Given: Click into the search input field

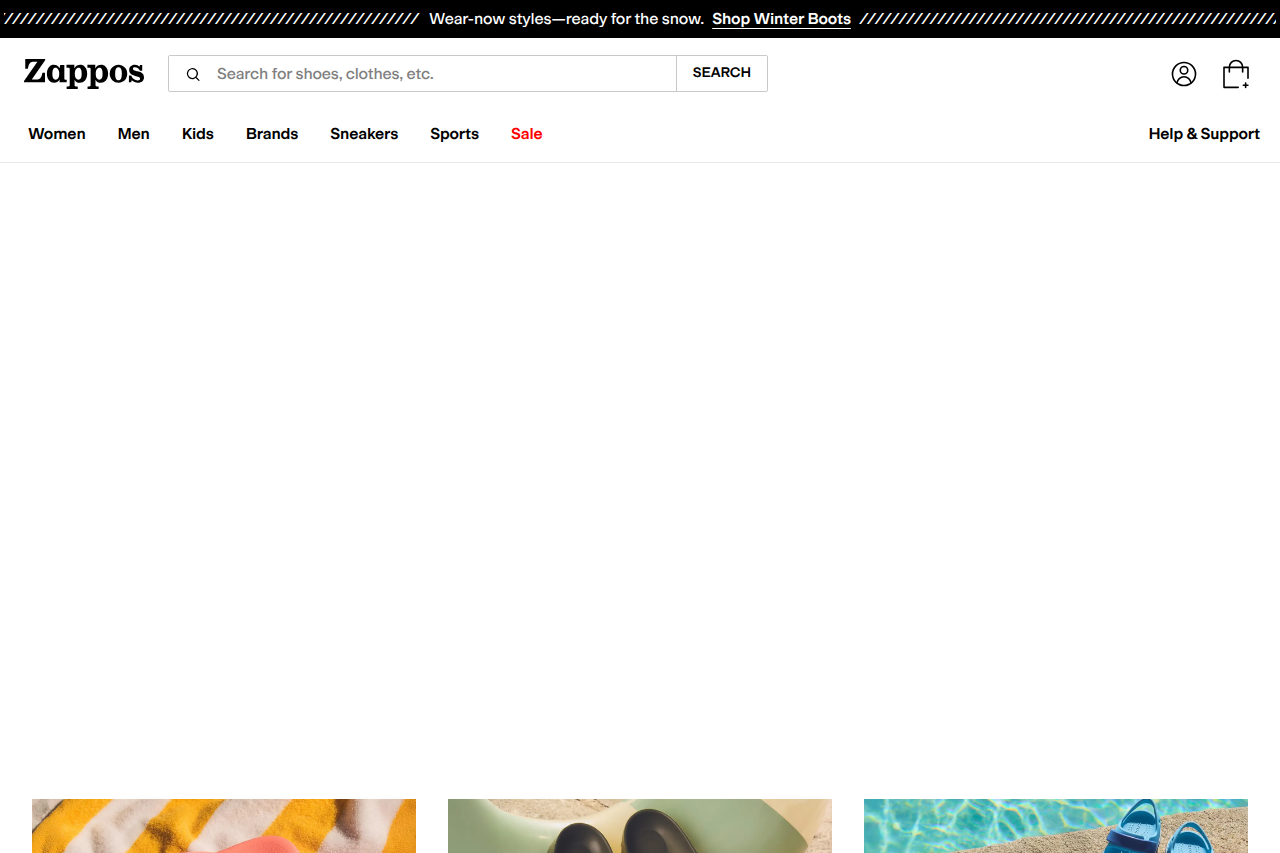Looking at the screenshot, I should click(x=430, y=73).
